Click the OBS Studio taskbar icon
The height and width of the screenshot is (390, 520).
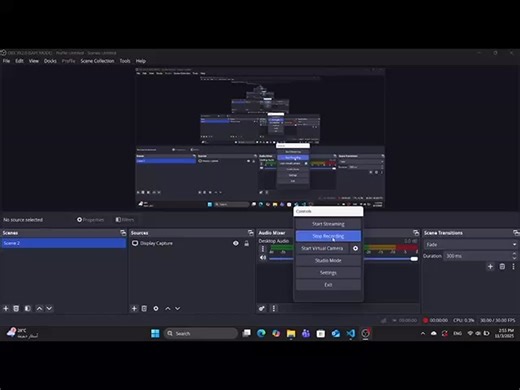tap(366, 333)
